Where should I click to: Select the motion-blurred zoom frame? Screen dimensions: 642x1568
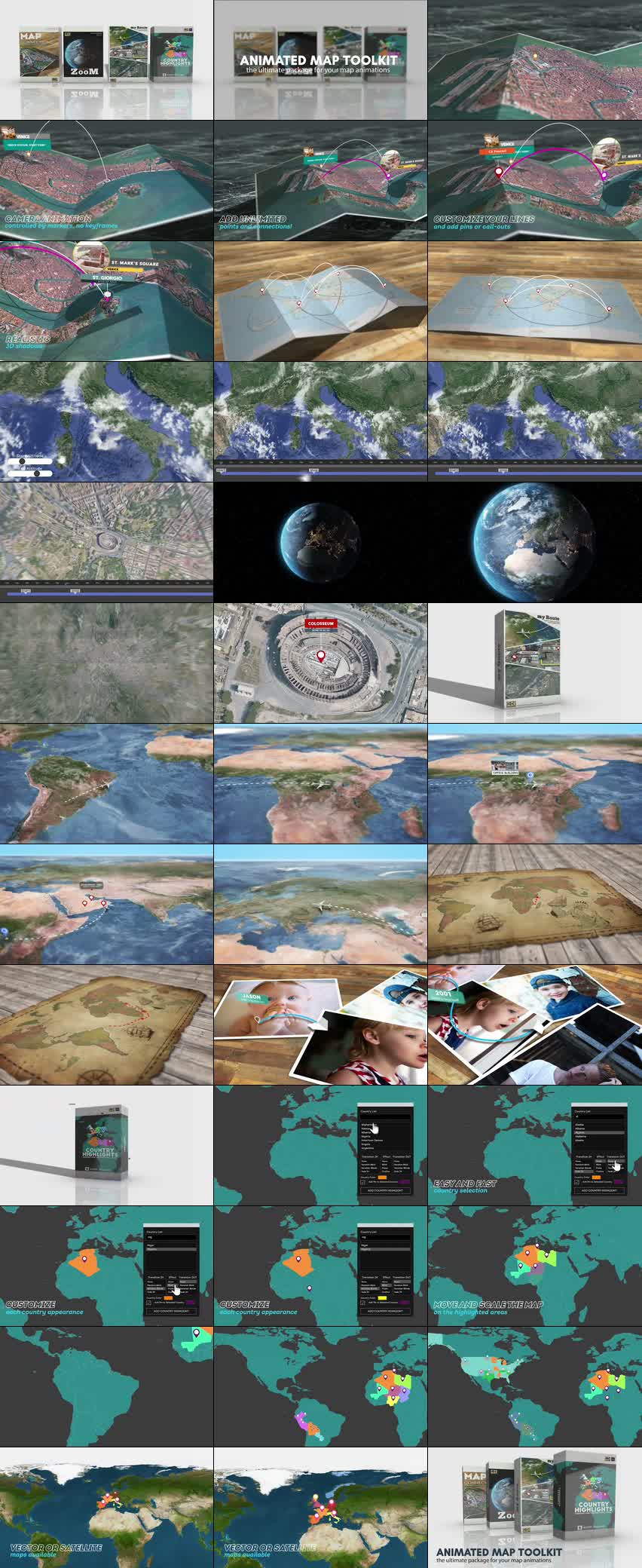point(106,663)
